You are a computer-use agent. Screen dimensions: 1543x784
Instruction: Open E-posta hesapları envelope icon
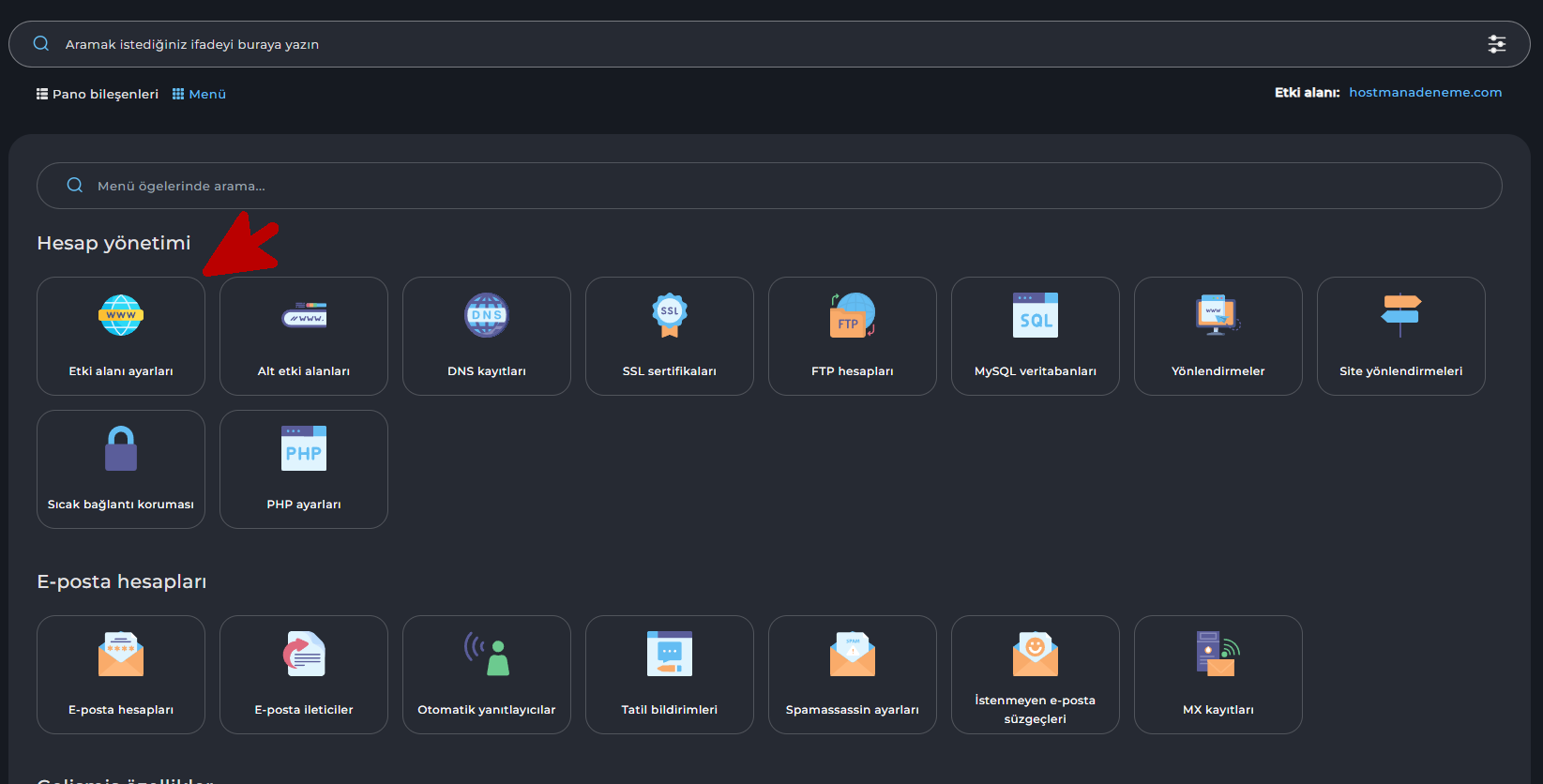pos(121,654)
